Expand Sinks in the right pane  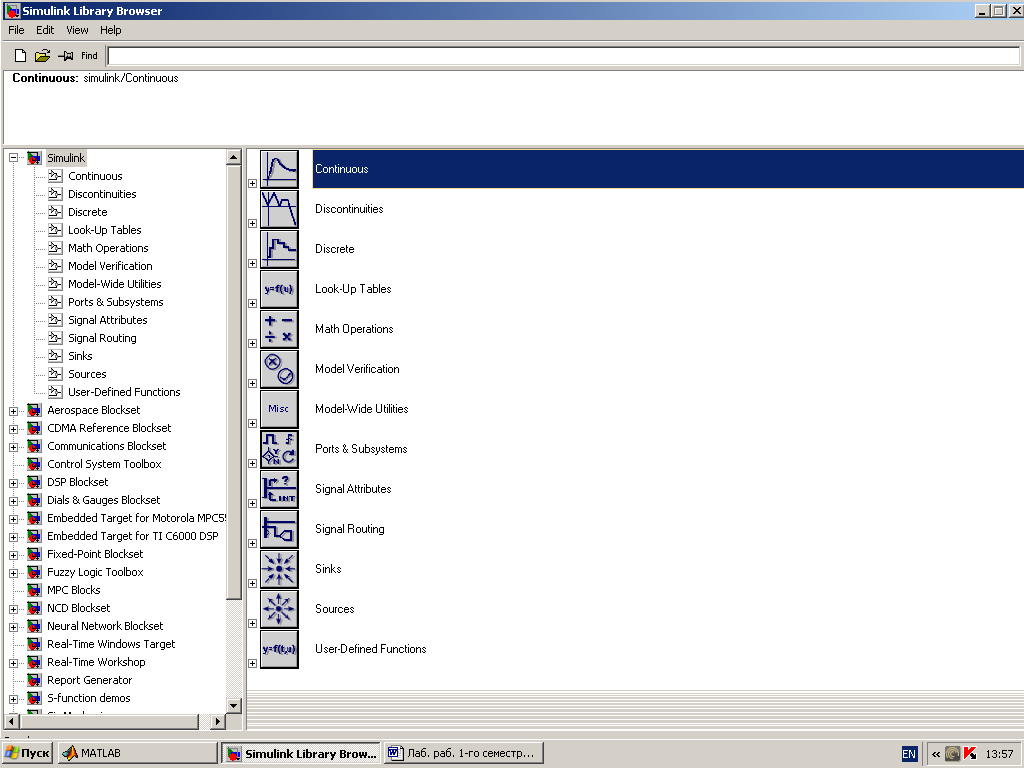pyautogui.click(x=252, y=584)
